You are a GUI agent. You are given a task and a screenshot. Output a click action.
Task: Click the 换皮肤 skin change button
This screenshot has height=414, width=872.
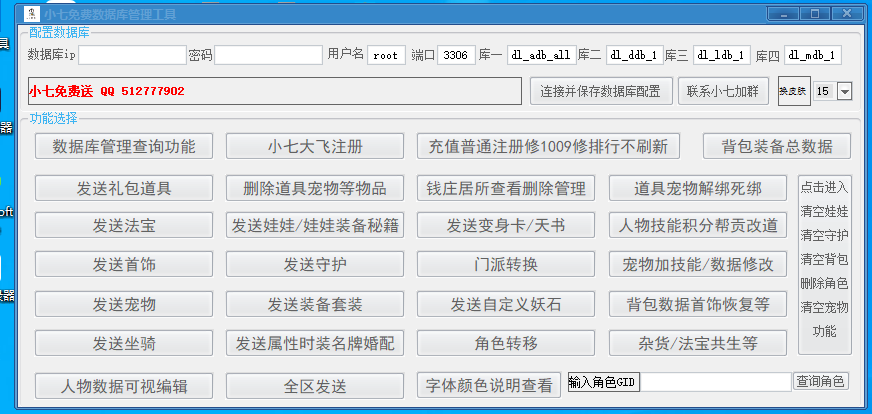793,91
